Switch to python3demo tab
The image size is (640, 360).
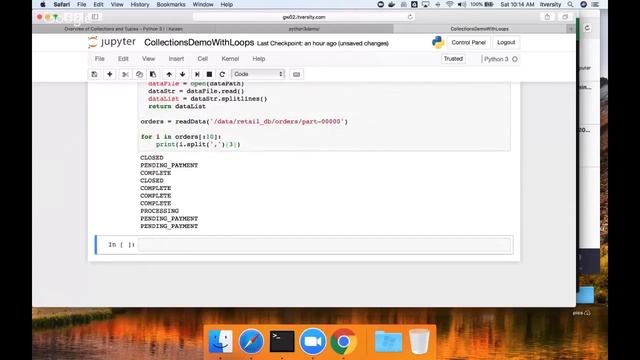[304, 29]
